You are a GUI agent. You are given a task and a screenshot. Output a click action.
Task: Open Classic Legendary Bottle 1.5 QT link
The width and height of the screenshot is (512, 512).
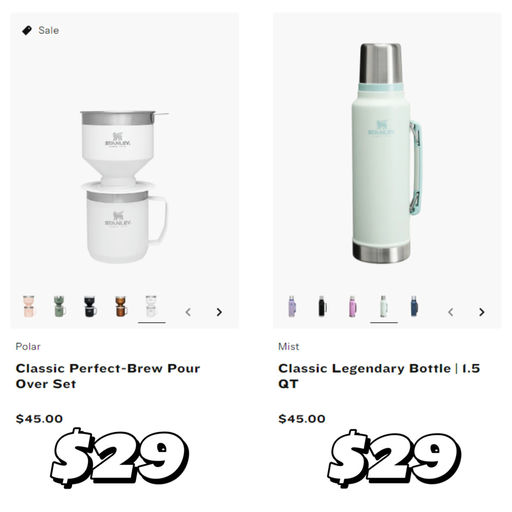379,376
